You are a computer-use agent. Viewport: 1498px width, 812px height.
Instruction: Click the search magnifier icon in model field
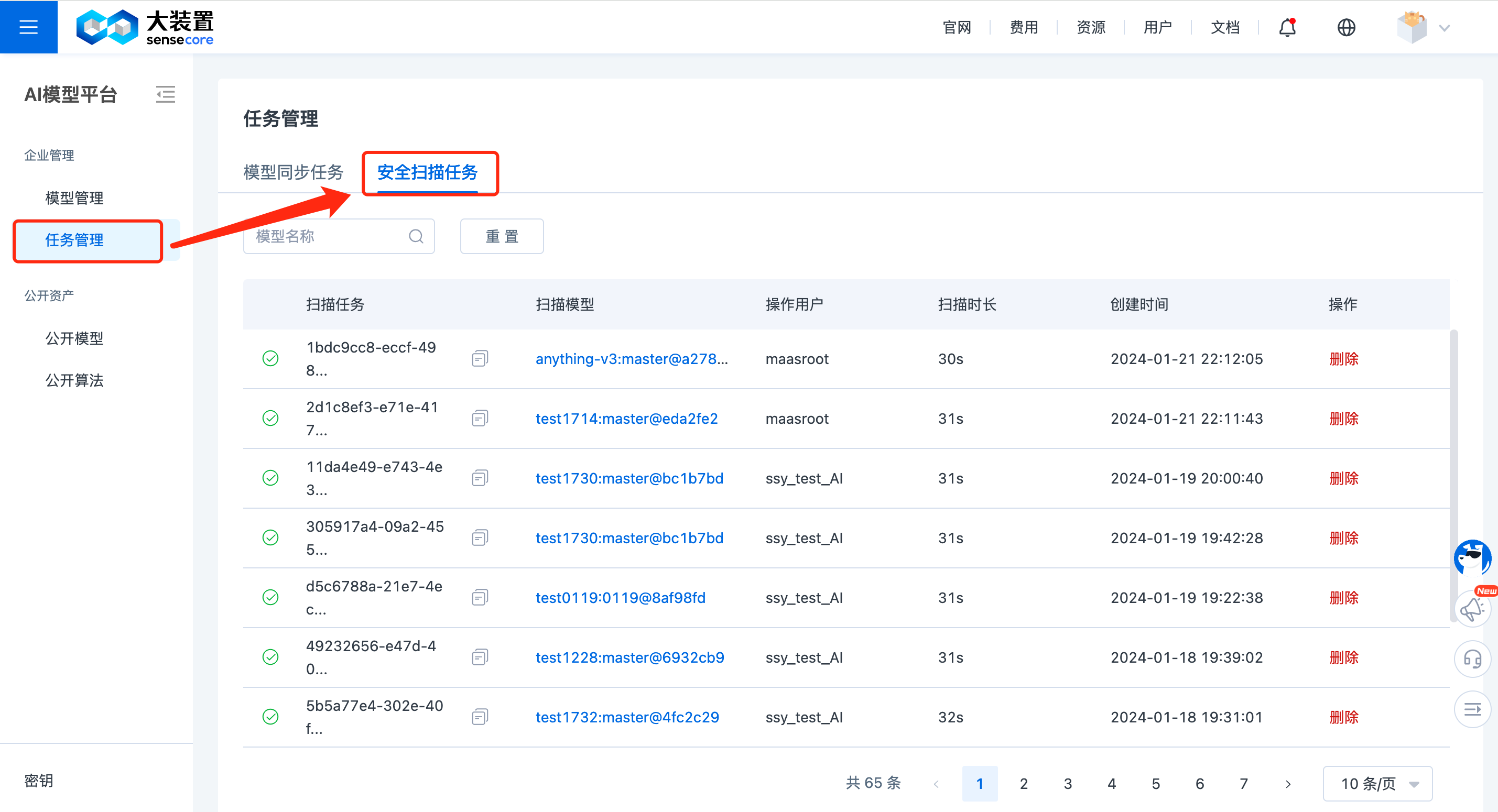[x=418, y=237]
